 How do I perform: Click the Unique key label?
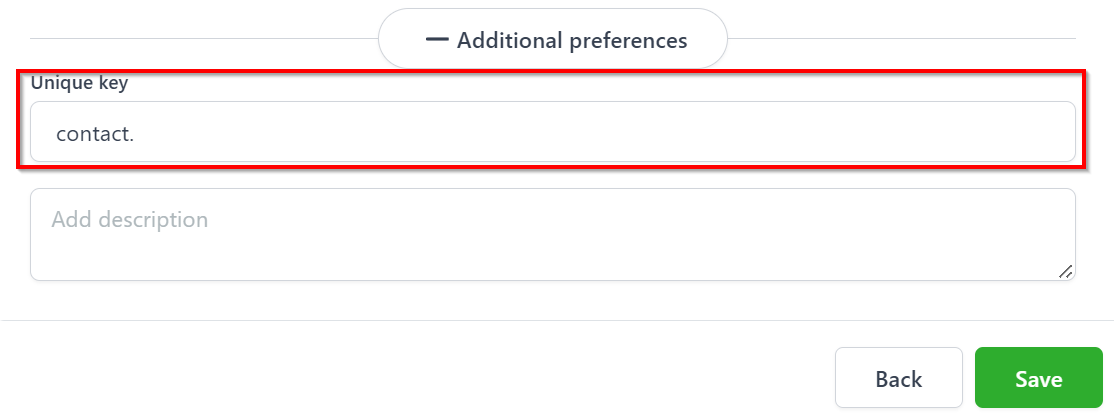coord(79,83)
